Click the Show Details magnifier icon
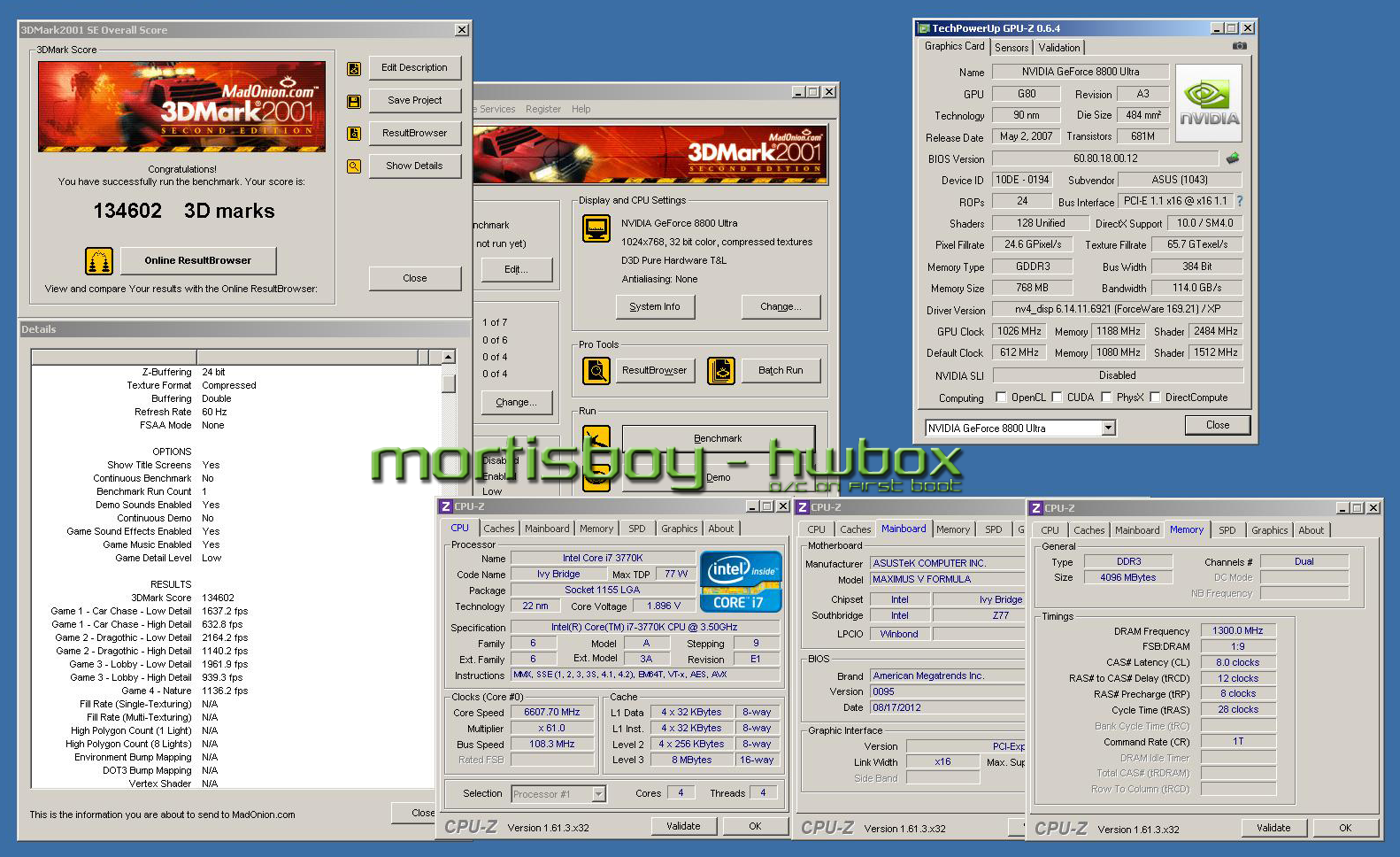This screenshot has height=857, width=1400. [354, 166]
